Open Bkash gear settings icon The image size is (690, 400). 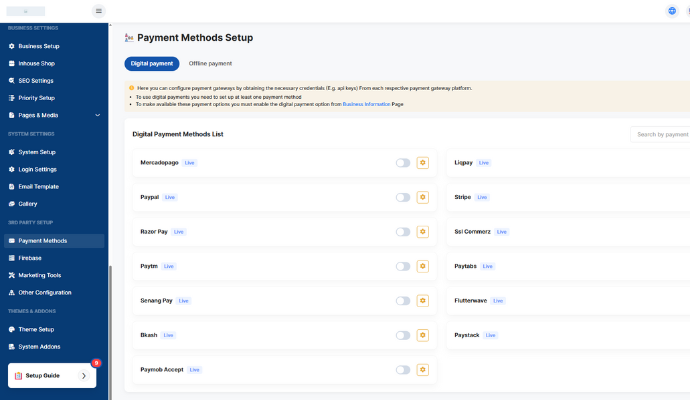pyautogui.click(x=422, y=335)
